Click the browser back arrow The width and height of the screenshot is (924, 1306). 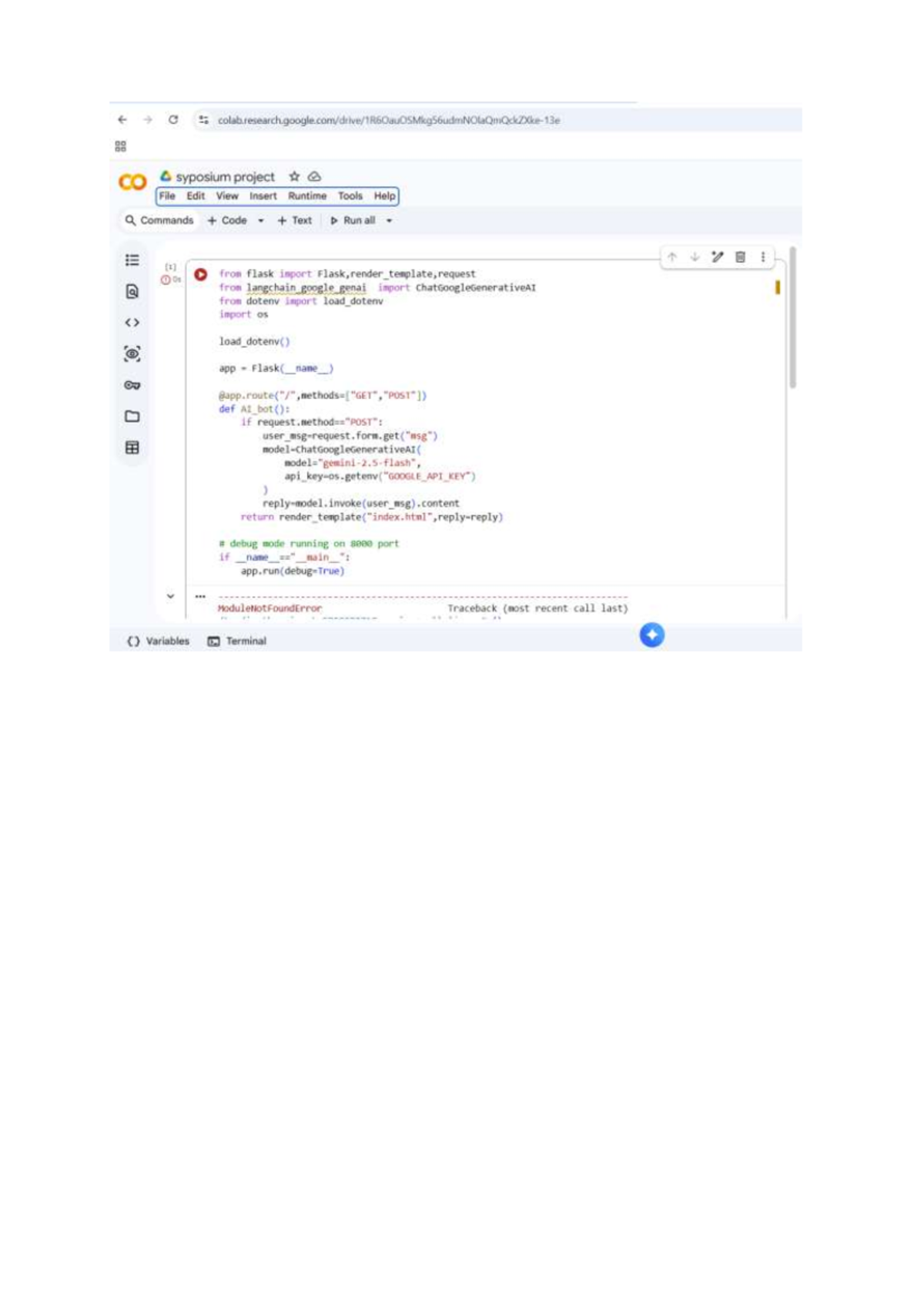click(122, 120)
